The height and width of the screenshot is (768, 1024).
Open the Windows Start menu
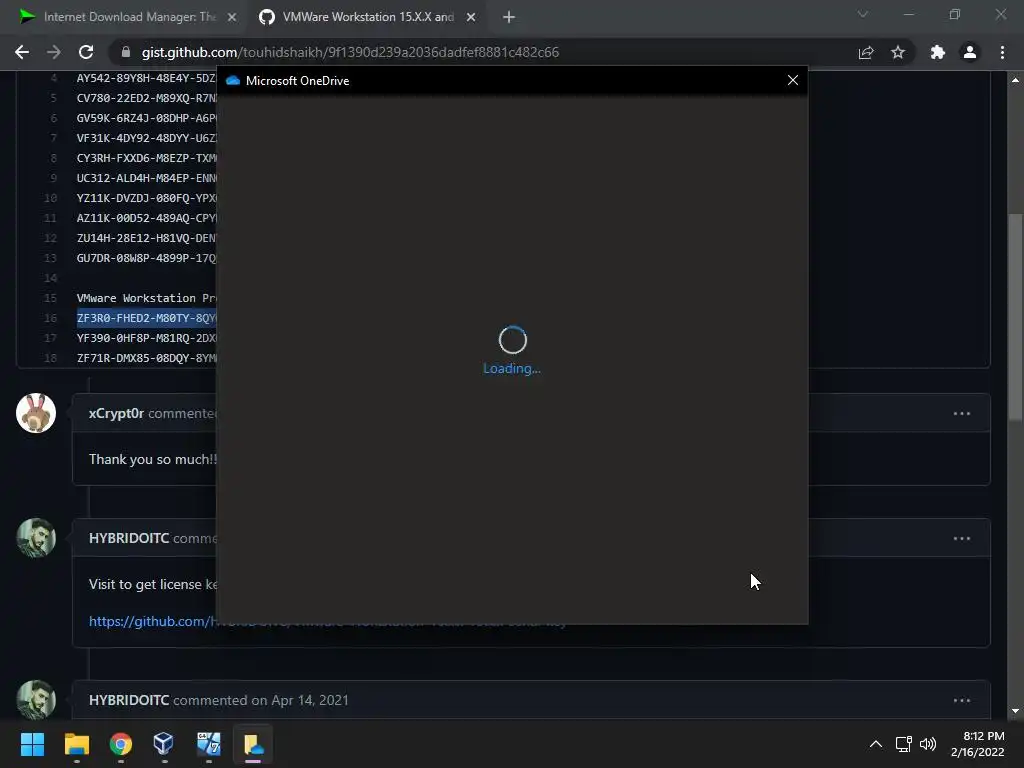(32, 744)
